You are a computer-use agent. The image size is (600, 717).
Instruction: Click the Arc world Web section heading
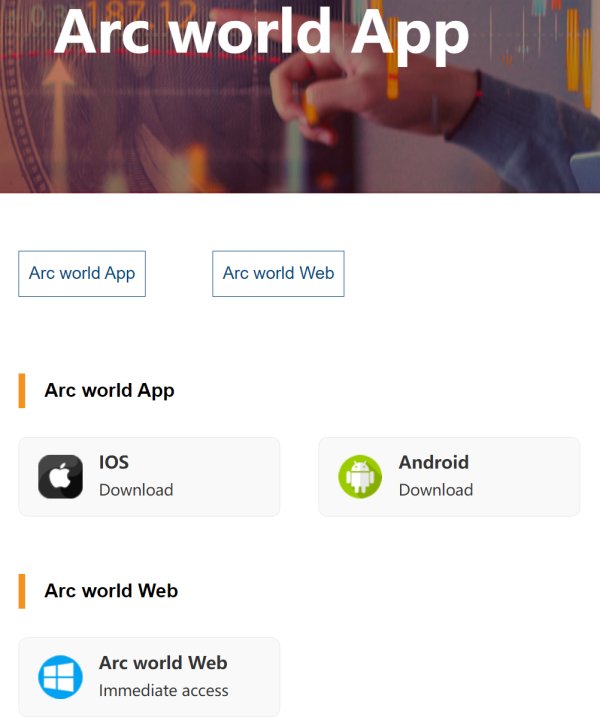pos(111,591)
